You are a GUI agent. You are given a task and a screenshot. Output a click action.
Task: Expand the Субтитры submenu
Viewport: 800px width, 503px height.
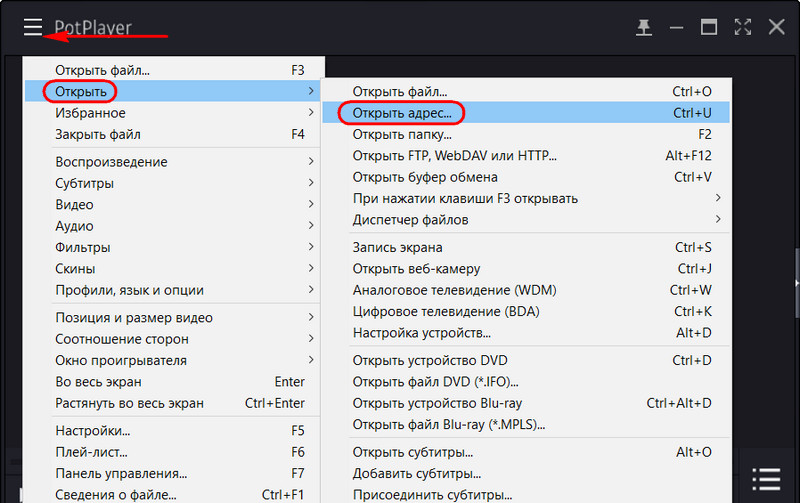[x=173, y=183]
